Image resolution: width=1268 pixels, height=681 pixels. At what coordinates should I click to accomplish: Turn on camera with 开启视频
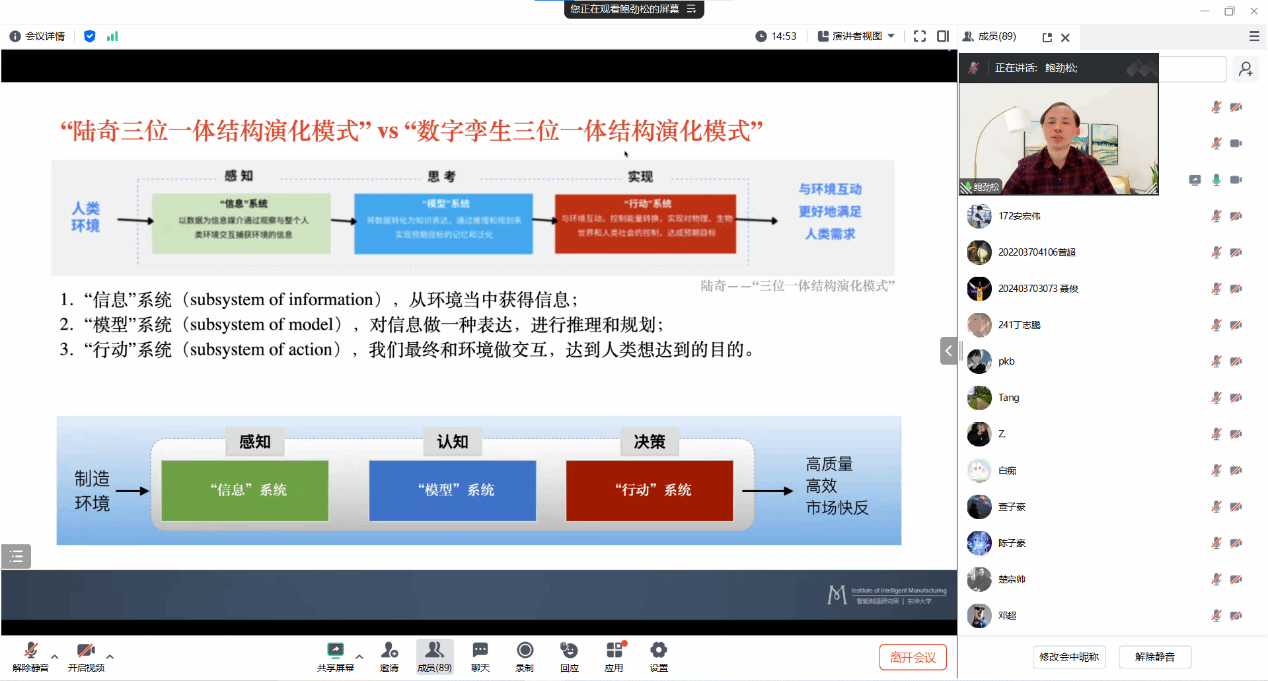[85, 656]
